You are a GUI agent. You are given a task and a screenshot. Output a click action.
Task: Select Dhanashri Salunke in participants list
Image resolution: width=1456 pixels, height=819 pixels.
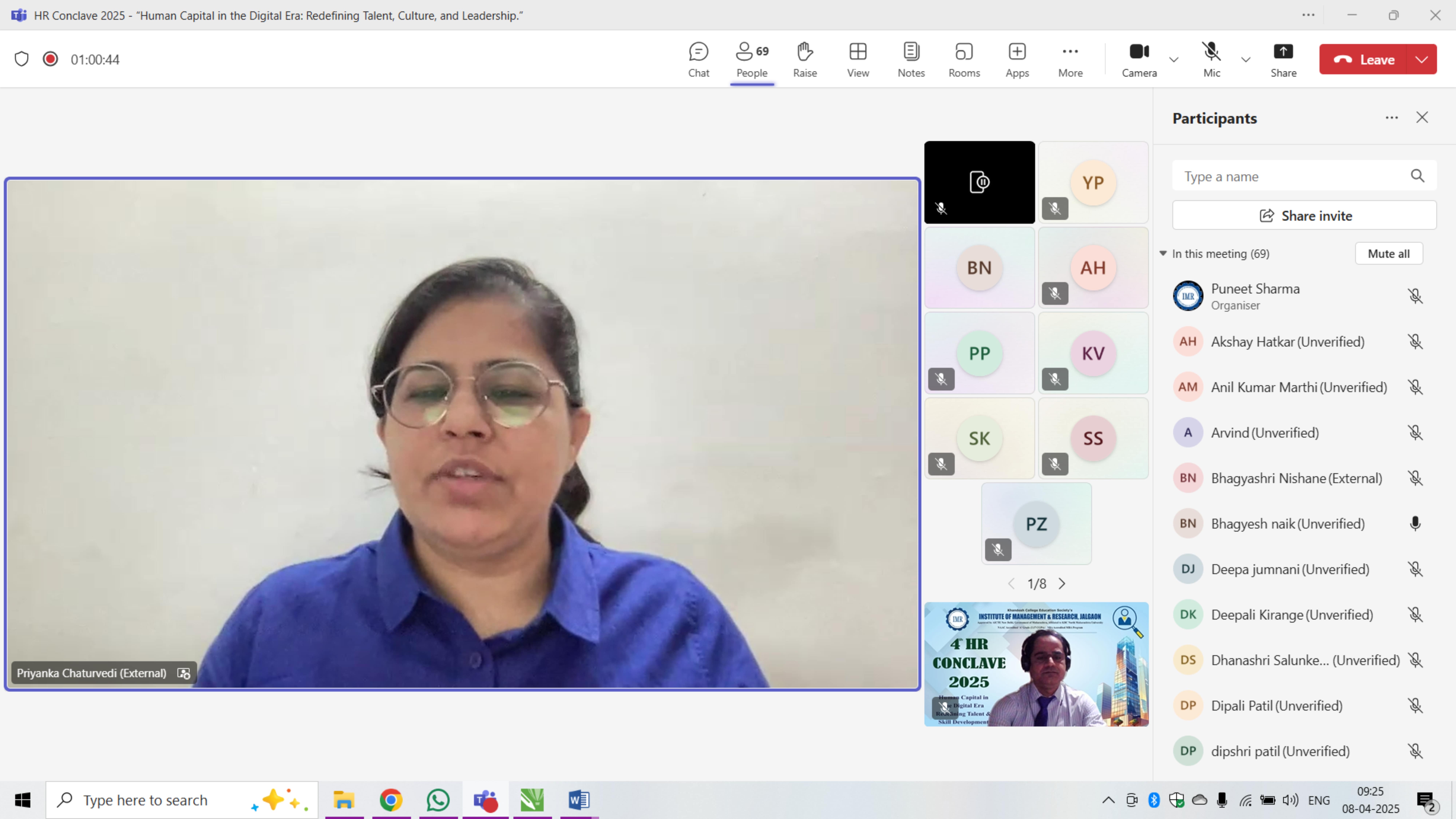tap(1300, 660)
